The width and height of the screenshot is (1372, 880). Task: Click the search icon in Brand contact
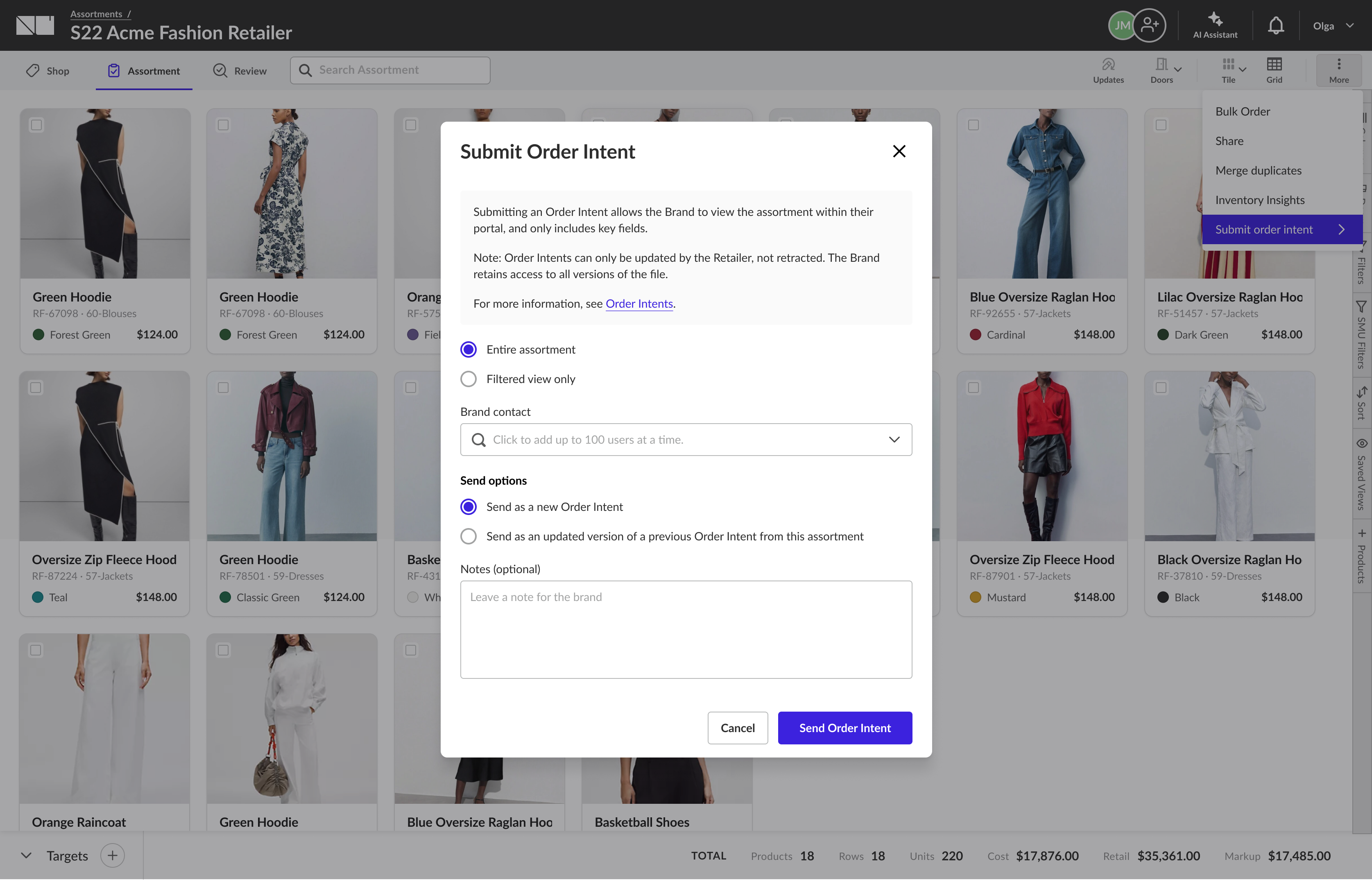pyautogui.click(x=479, y=440)
